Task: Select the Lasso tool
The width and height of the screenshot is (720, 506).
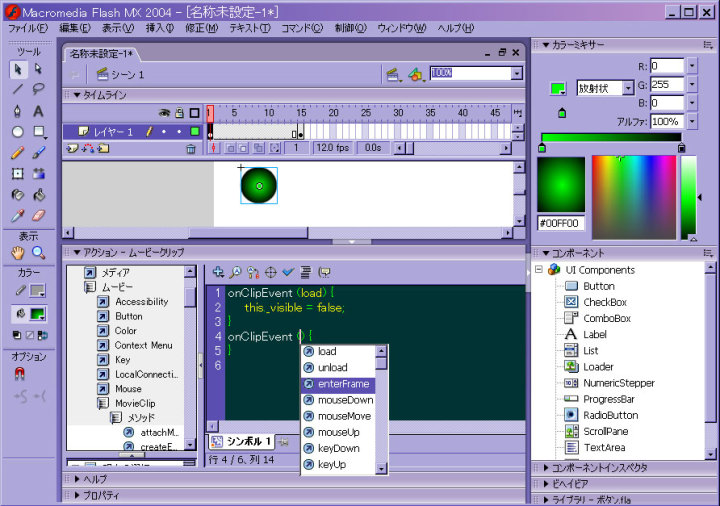Action: (x=39, y=89)
